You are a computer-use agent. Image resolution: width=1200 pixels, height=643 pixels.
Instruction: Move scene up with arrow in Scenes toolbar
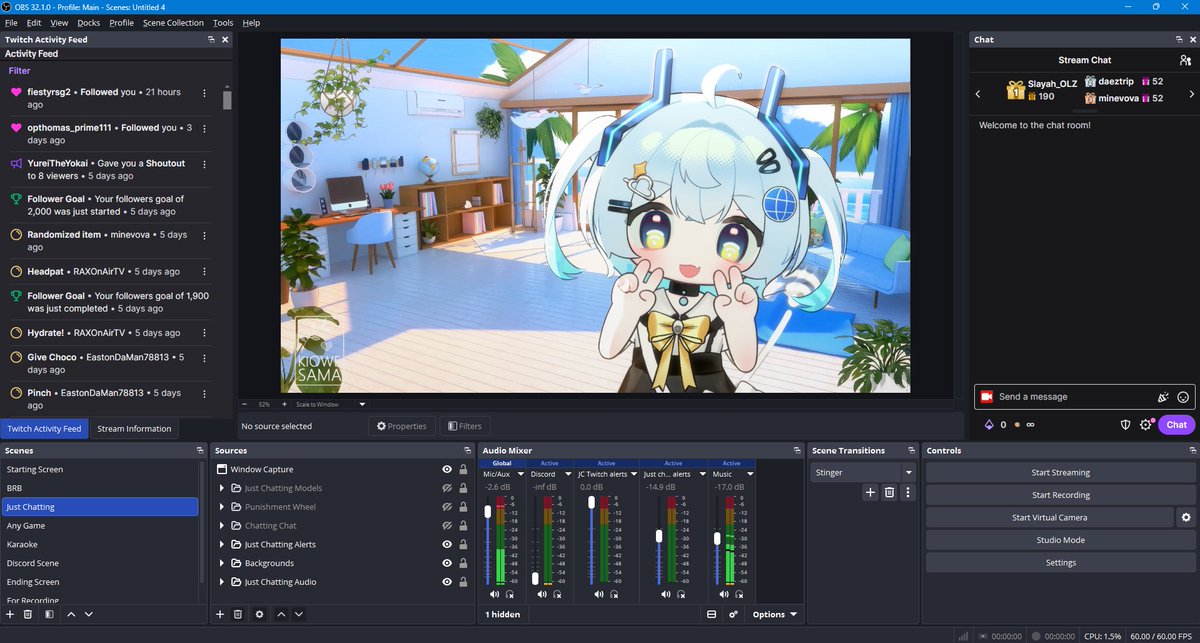point(71,614)
